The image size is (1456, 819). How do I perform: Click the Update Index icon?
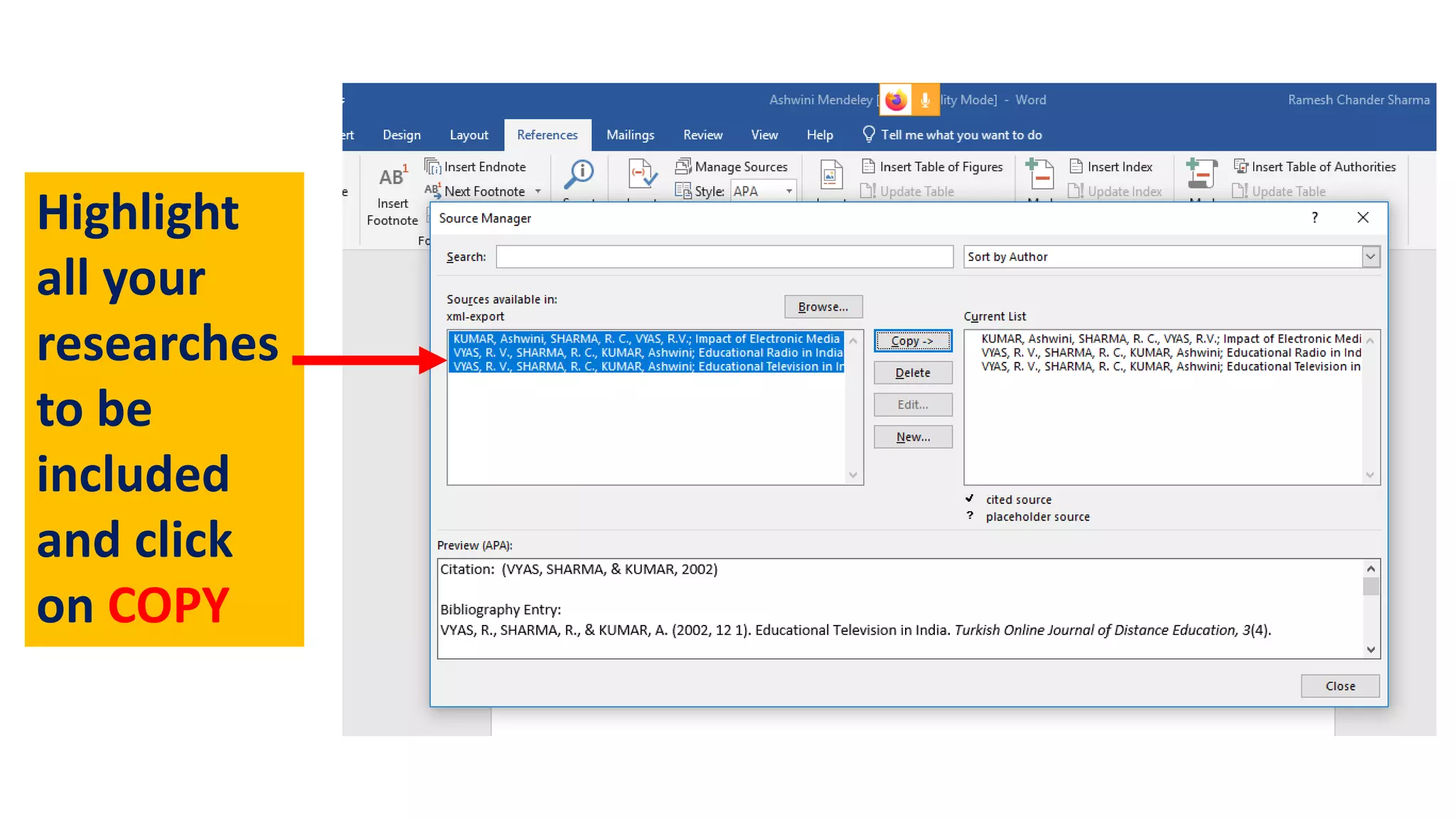point(1076,191)
